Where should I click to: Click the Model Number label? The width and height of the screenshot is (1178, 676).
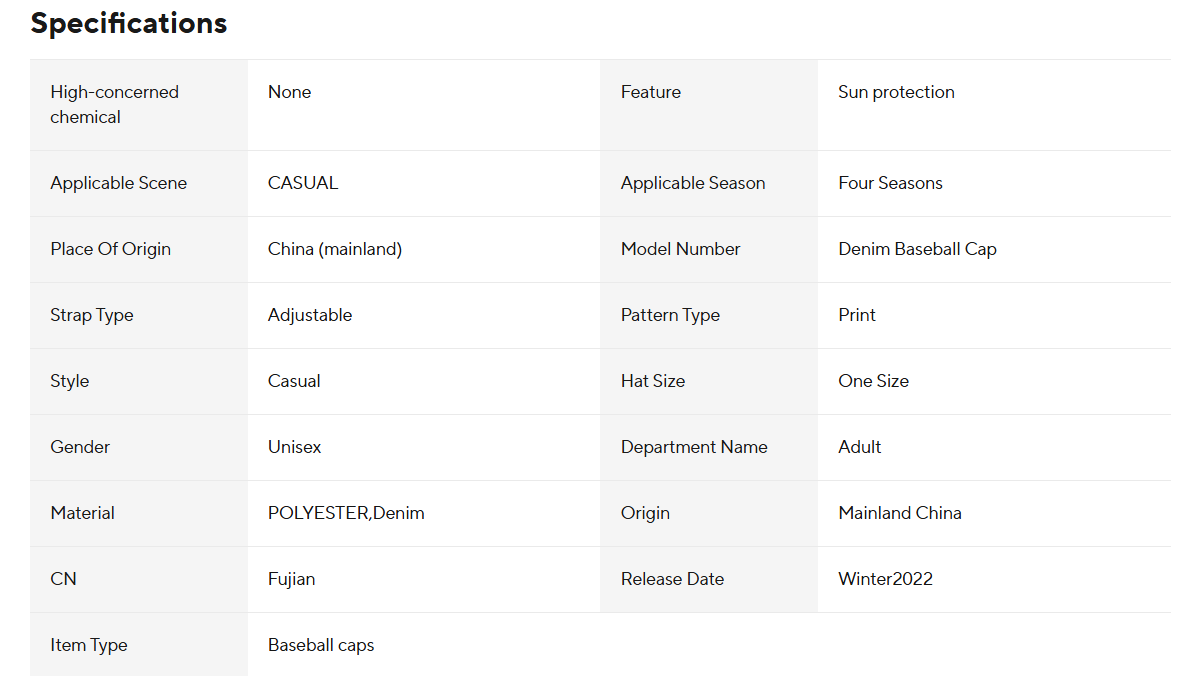tap(680, 249)
